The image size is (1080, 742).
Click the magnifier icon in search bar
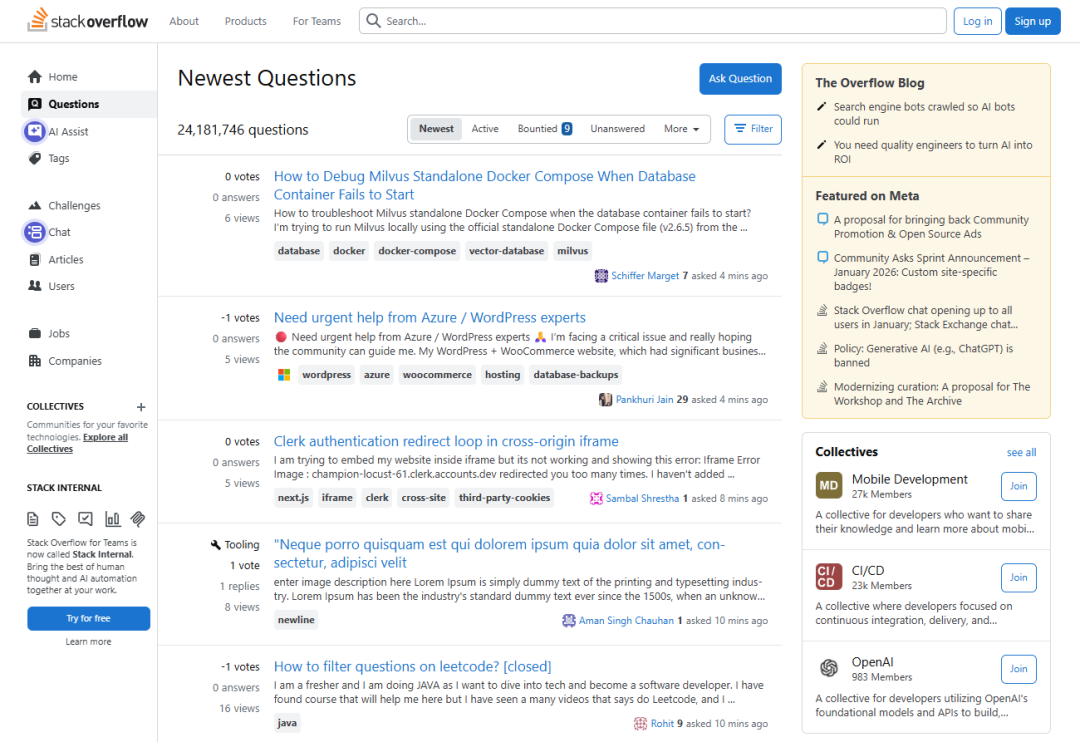point(373,21)
